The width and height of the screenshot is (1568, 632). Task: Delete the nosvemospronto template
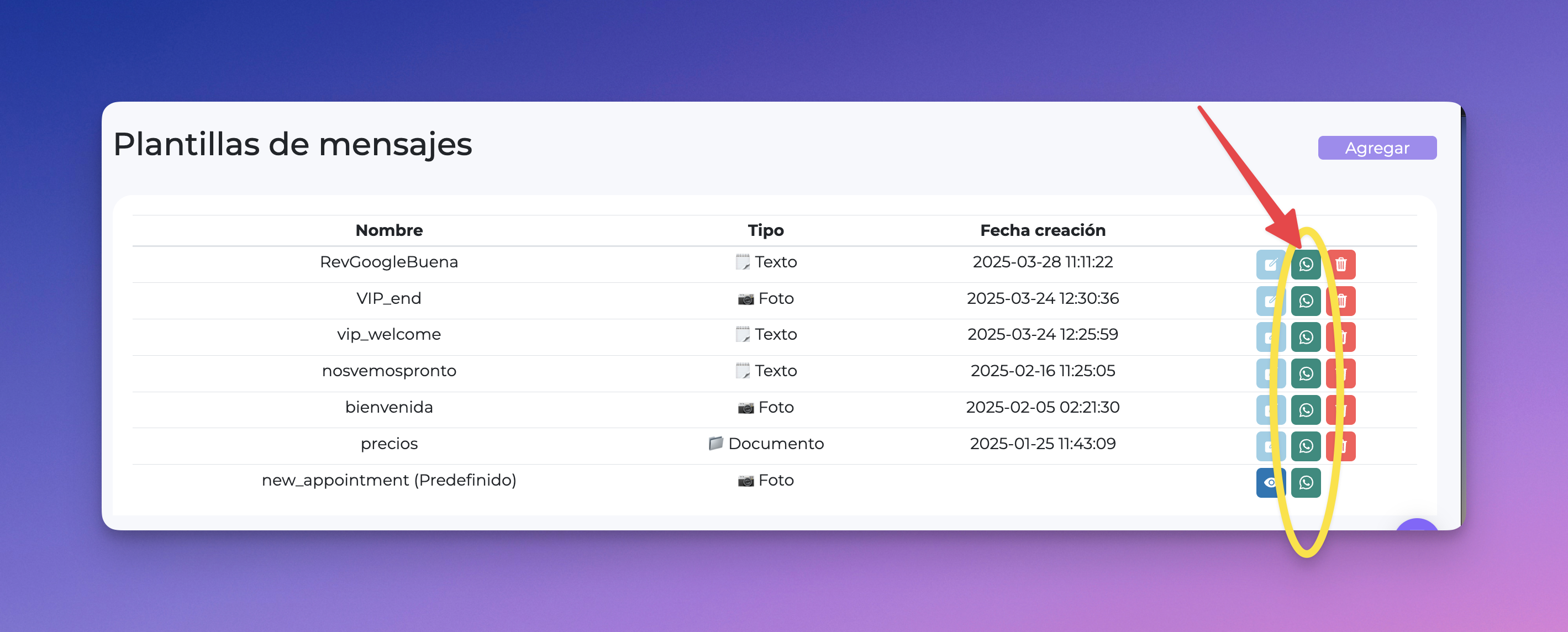pos(1341,373)
